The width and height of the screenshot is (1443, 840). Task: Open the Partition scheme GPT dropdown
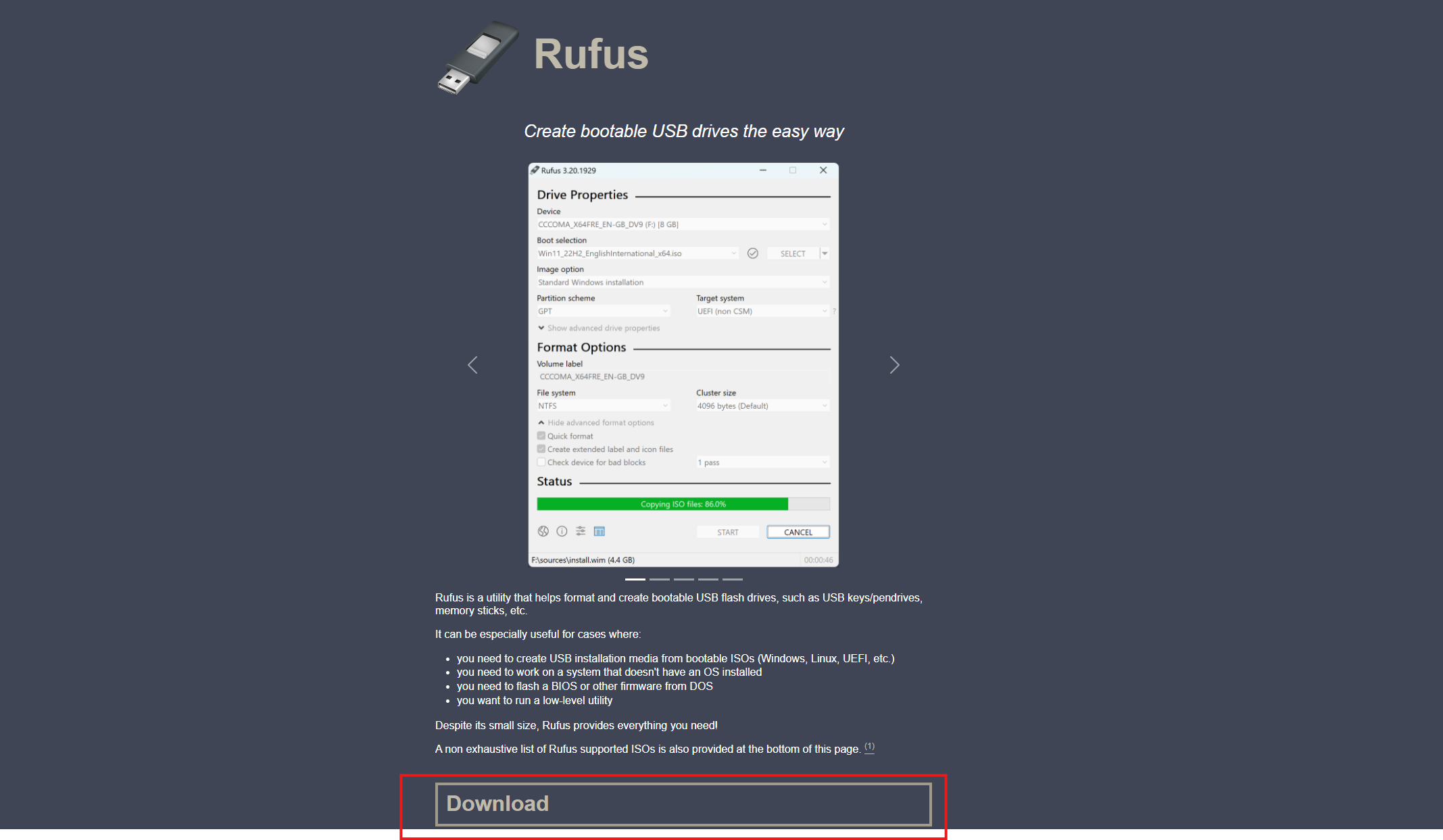[x=603, y=312]
